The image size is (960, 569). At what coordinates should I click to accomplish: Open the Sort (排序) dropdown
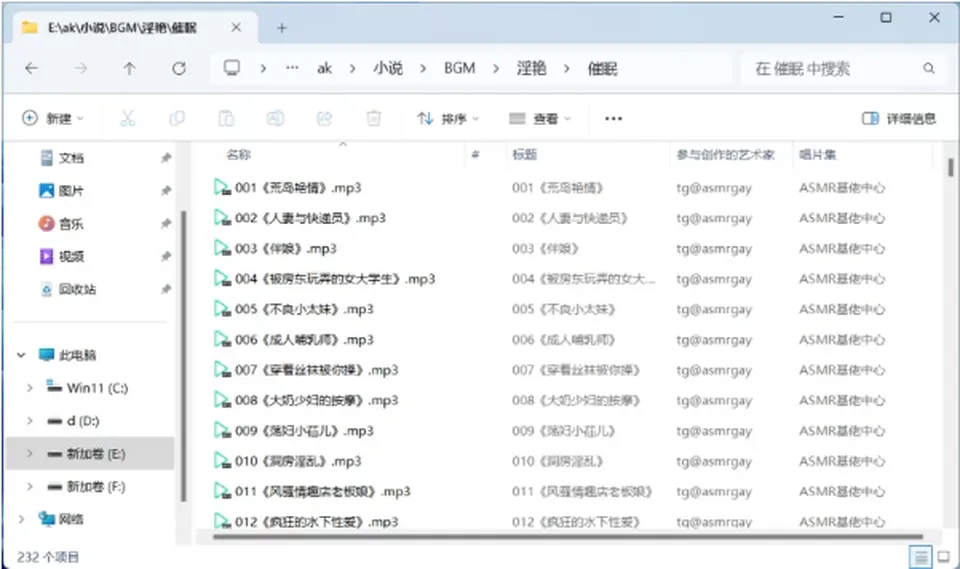coord(448,118)
